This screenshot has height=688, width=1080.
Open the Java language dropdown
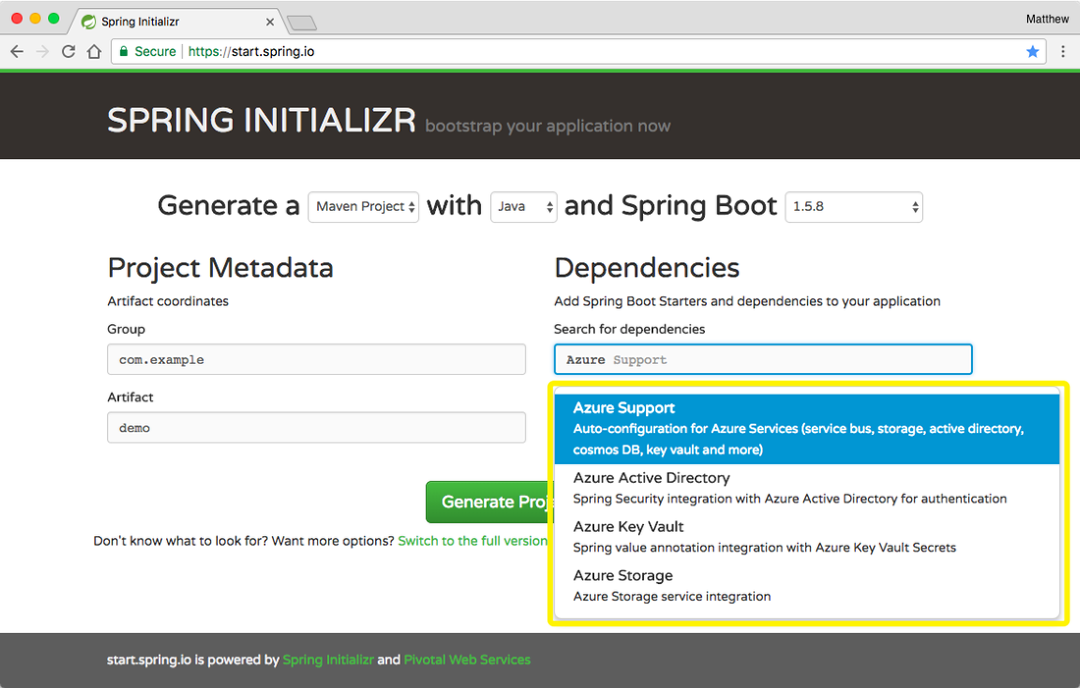(x=523, y=207)
